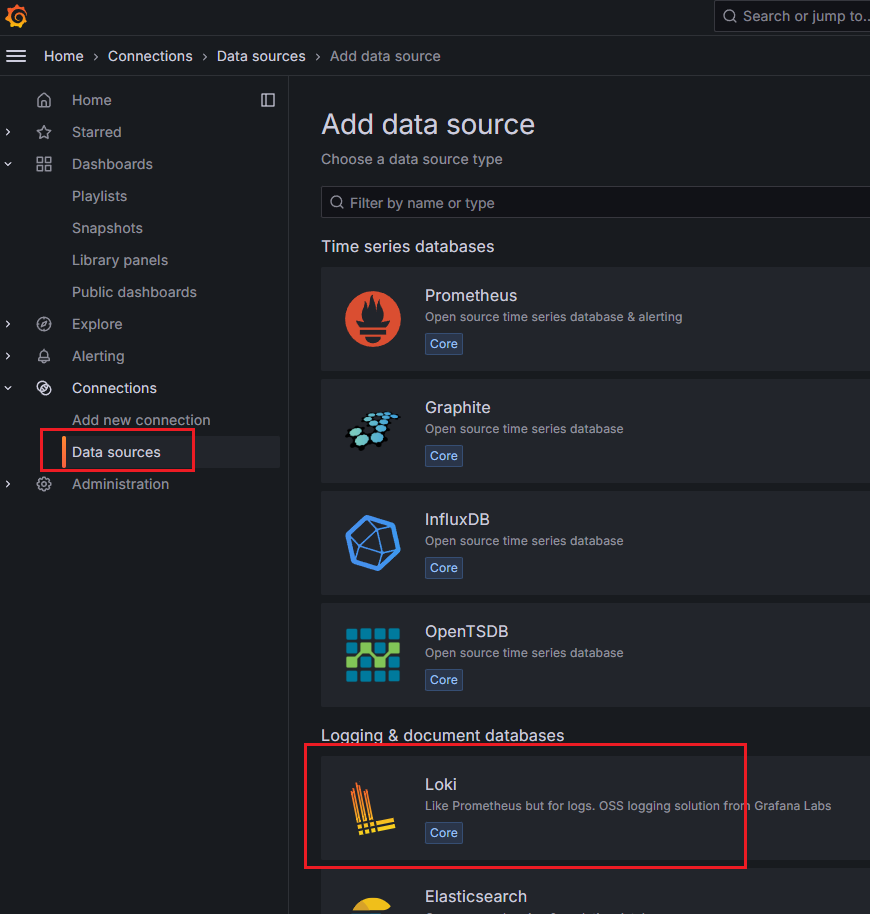The width and height of the screenshot is (870, 914).
Task: Expand the Starred section chevron
Action: point(8,132)
